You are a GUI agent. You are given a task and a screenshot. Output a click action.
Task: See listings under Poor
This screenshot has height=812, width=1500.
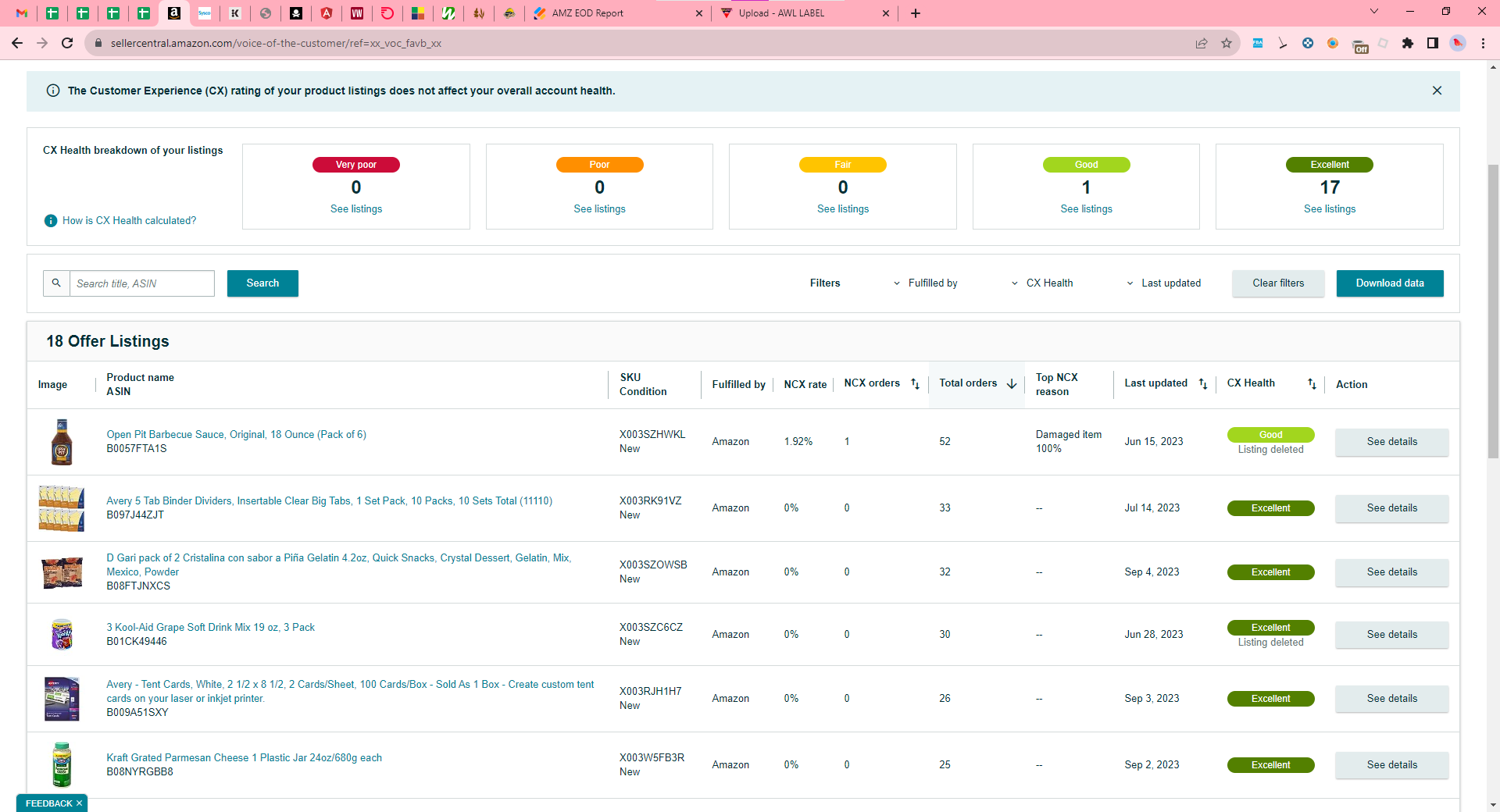[x=599, y=209]
